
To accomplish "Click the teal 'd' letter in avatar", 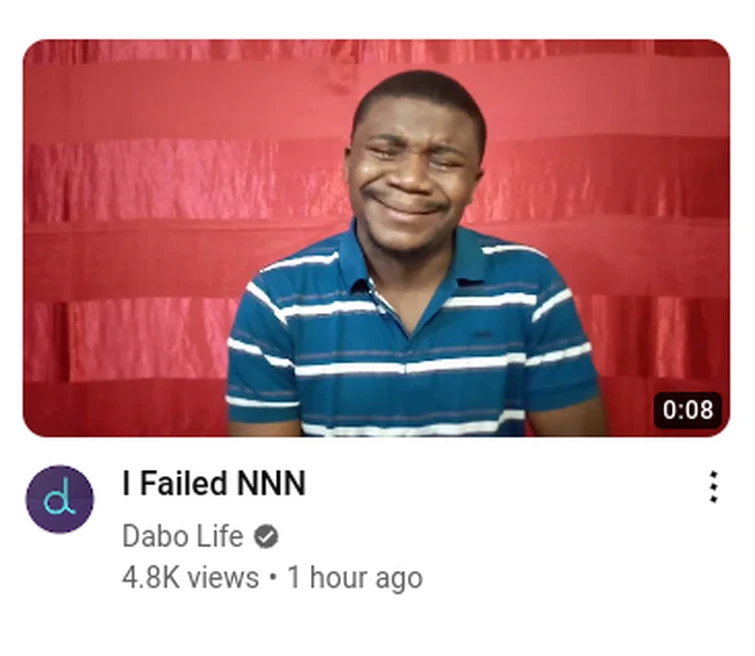I will coord(59,499).
